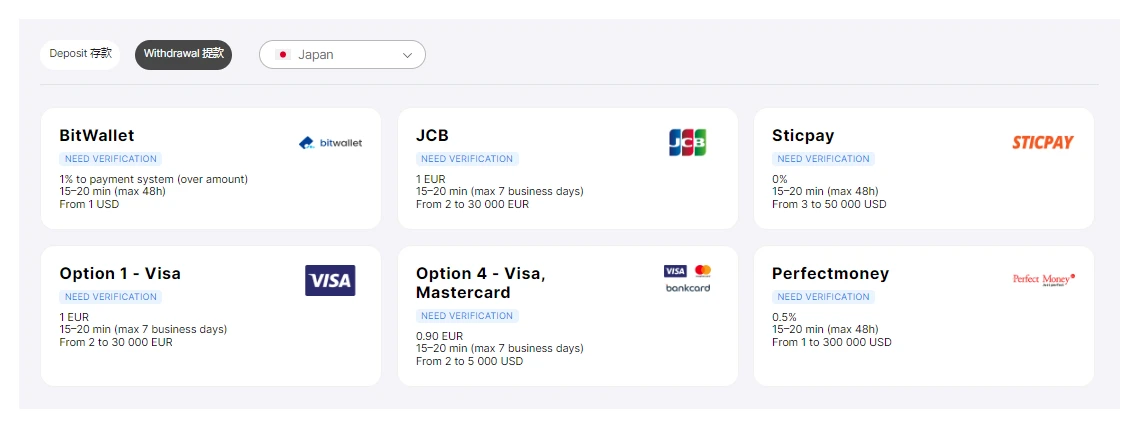
Task: Select the Withdrawal tab
Action: pyautogui.click(x=183, y=54)
